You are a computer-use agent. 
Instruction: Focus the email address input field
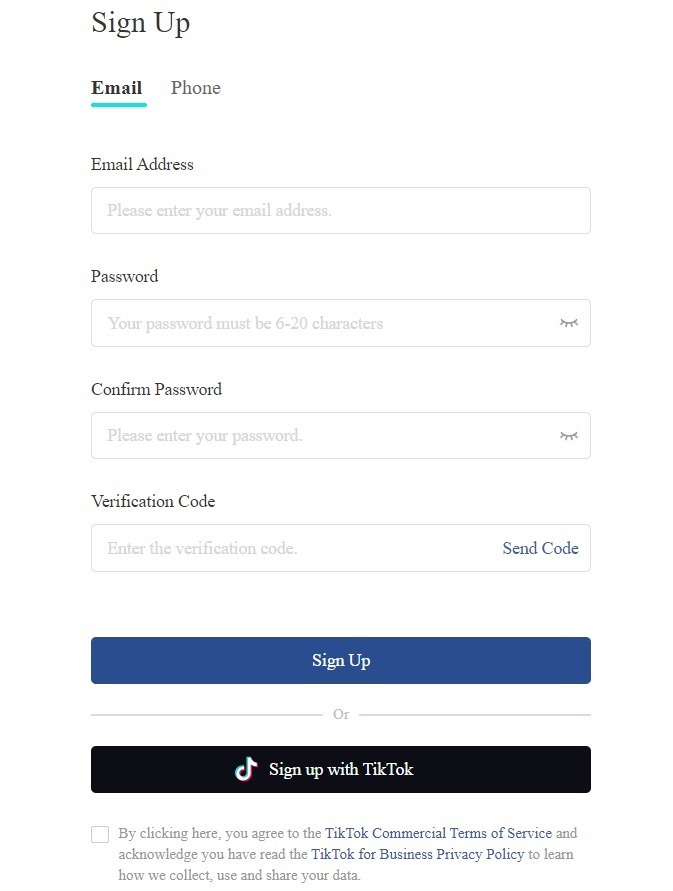click(x=340, y=210)
